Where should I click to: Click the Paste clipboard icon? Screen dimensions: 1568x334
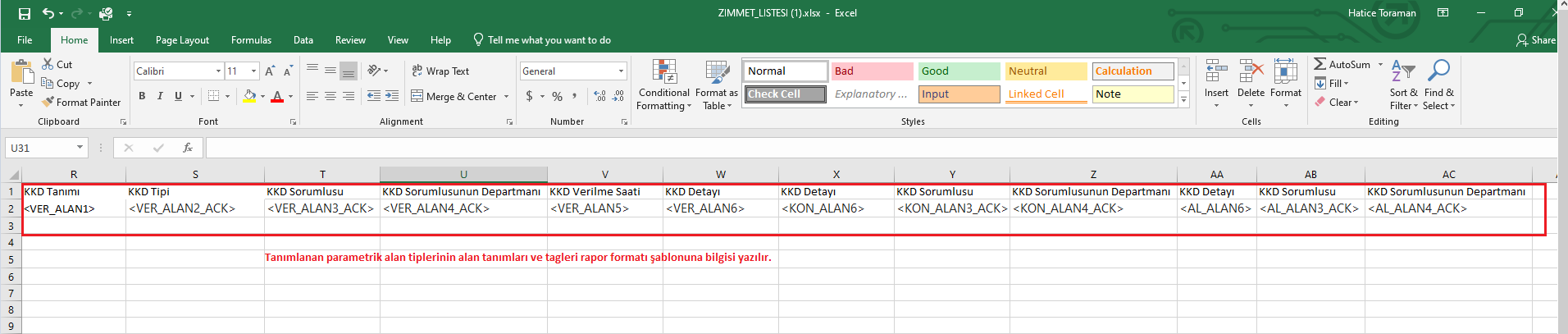pyautogui.click(x=21, y=73)
